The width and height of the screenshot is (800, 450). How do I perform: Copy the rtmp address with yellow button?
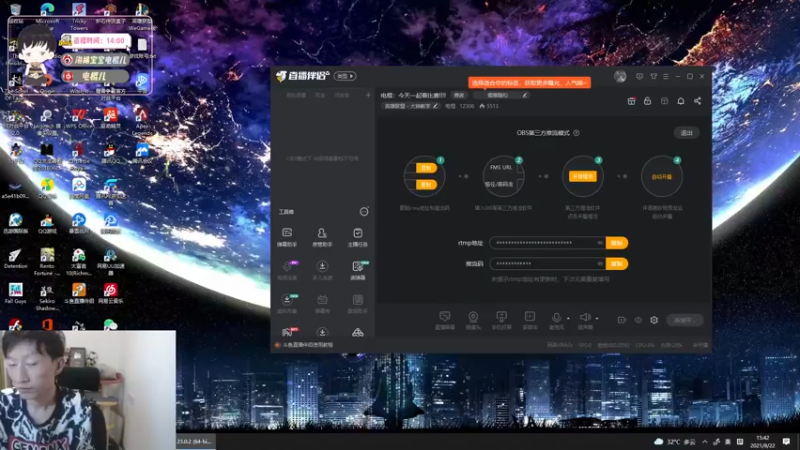pos(617,243)
